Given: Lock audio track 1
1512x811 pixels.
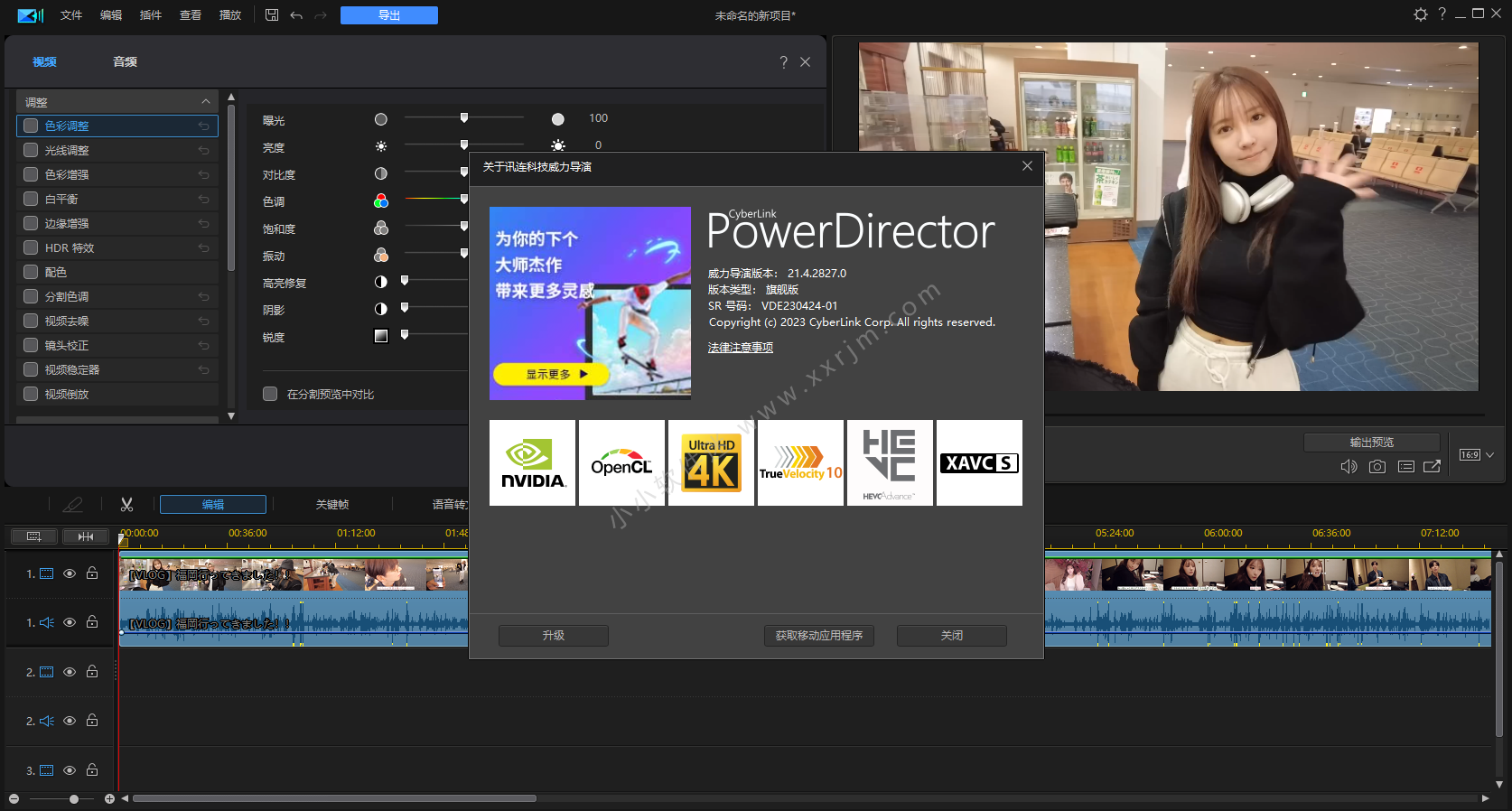Looking at the screenshot, I should pyautogui.click(x=92, y=622).
